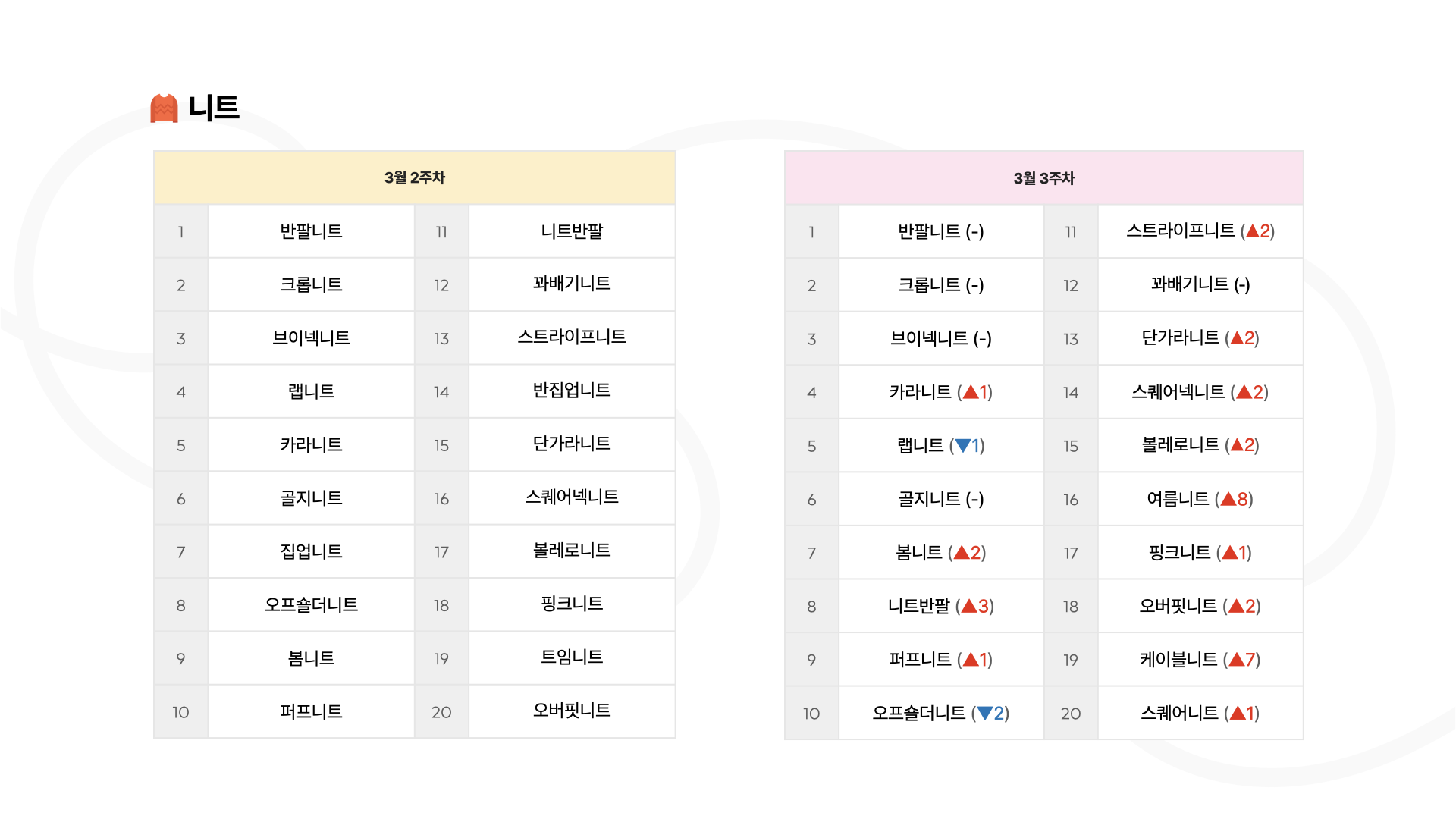Viewport: 1456px width, 819px height.
Task: Click 봄니트 (▲2) cell
Action: [941, 553]
